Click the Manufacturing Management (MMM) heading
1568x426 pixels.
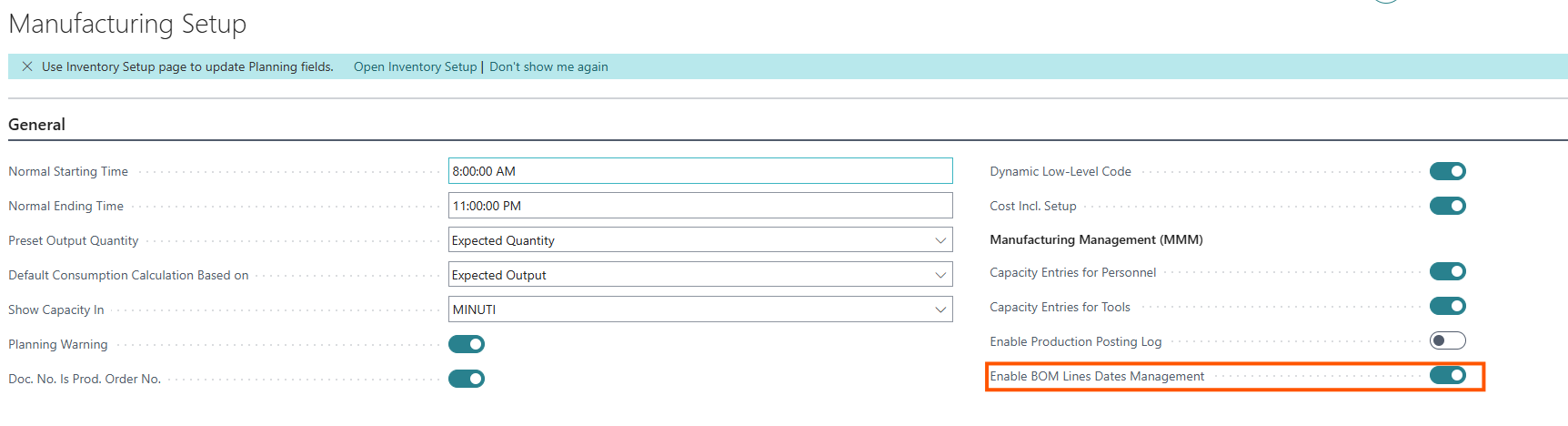coord(1096,239)
